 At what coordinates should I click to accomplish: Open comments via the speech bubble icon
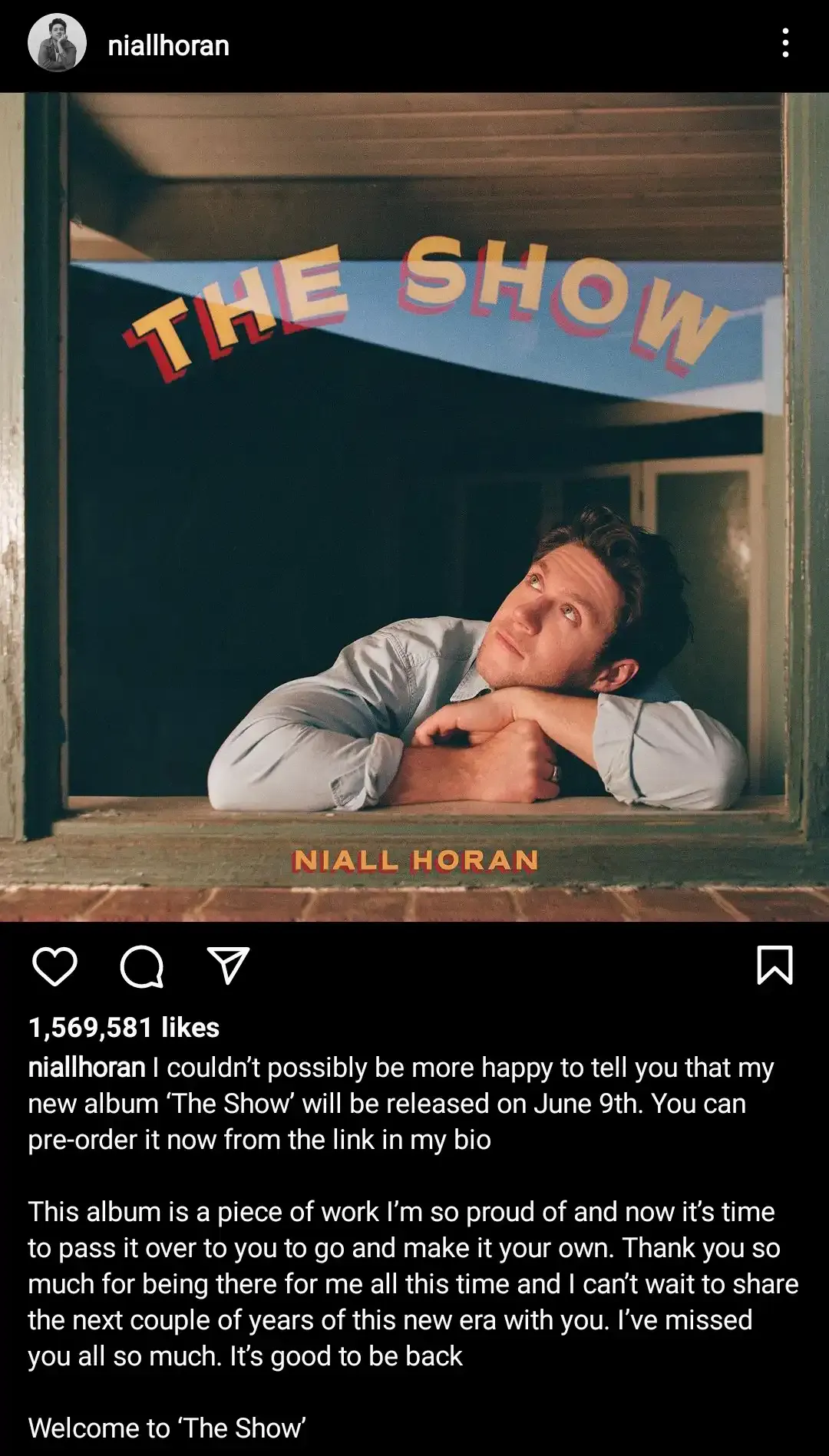[142, 966]
